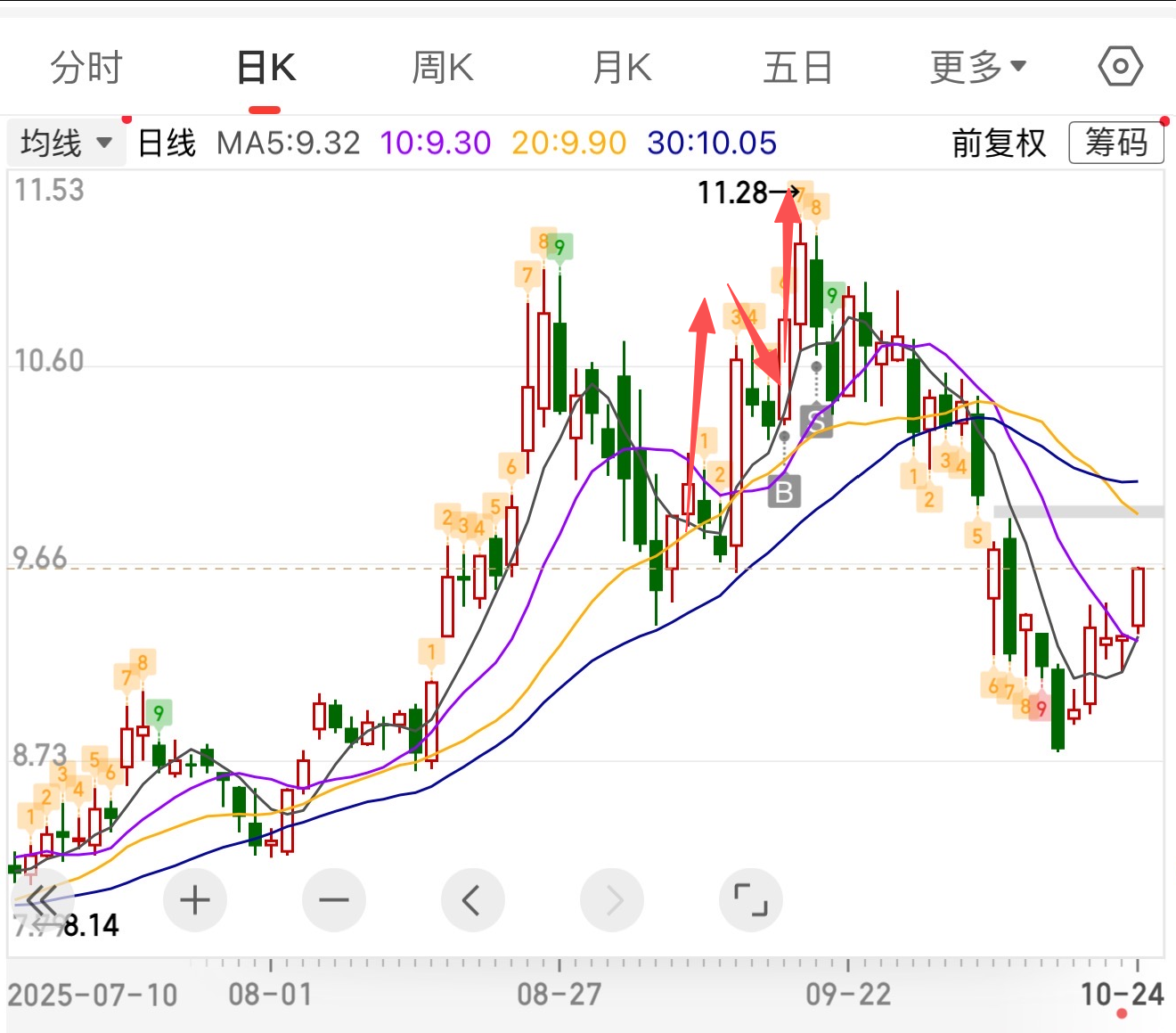Switch to the 五日 five-day tab

coord(797,68)
